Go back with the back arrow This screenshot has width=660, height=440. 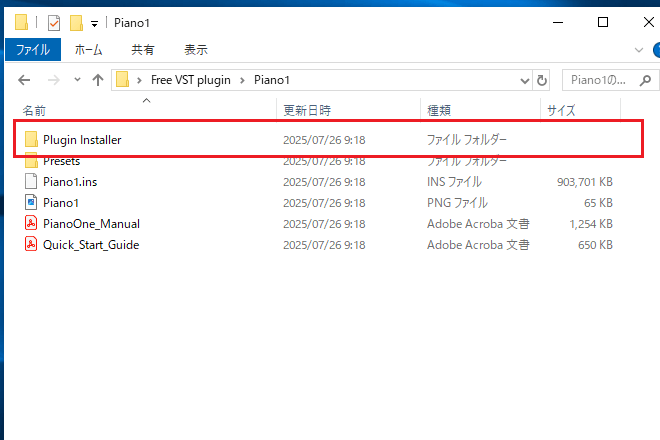pyautogui.click(x=24, y=80)
